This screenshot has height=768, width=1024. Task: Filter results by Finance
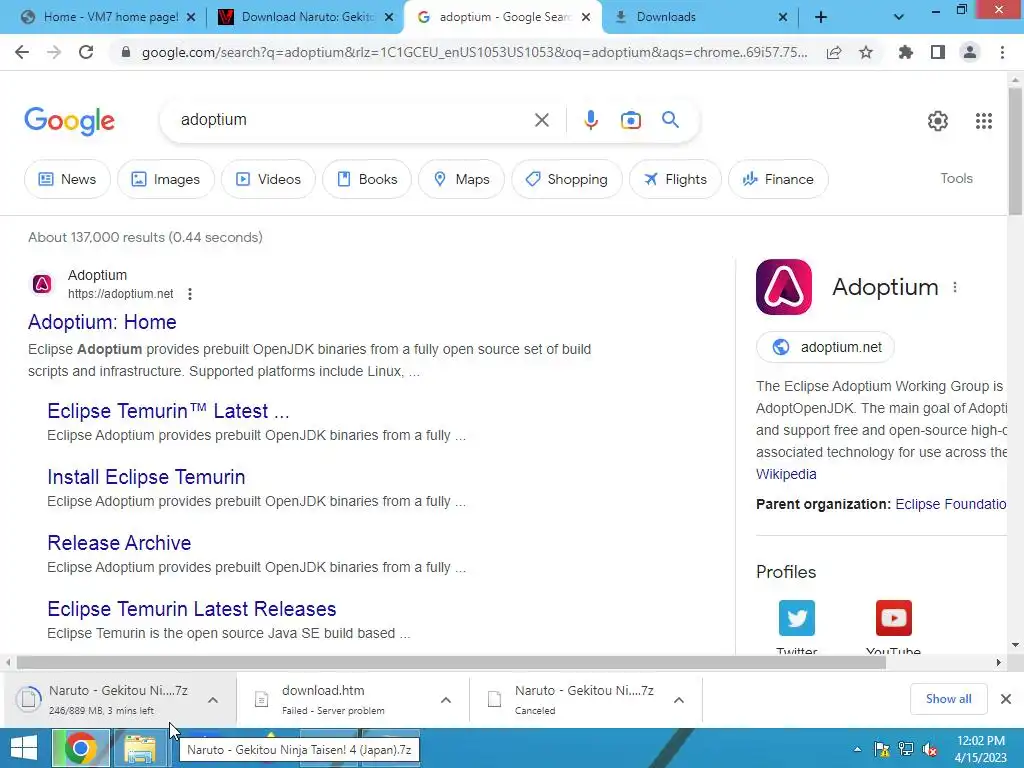click(x=778, y=179)
